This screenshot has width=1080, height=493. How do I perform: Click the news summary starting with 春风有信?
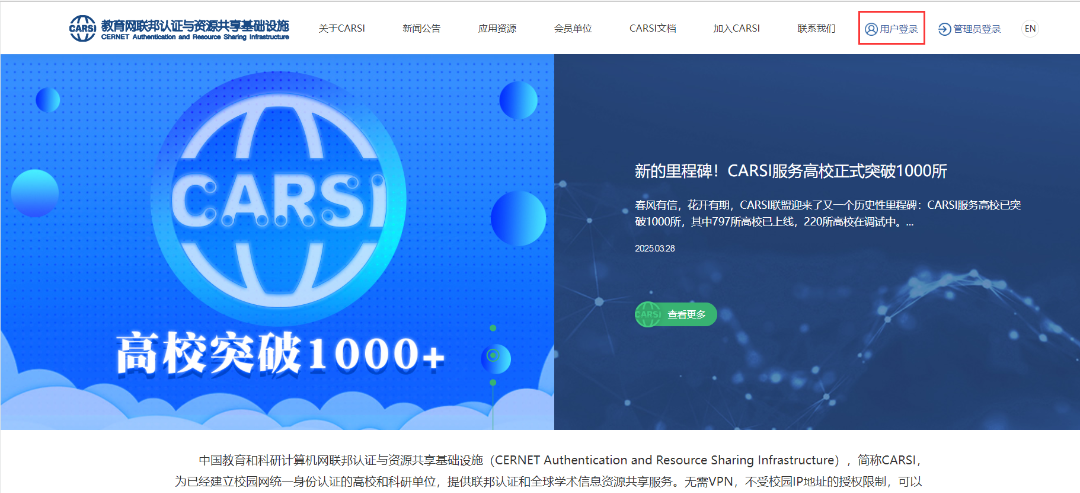tap(826, 213)
